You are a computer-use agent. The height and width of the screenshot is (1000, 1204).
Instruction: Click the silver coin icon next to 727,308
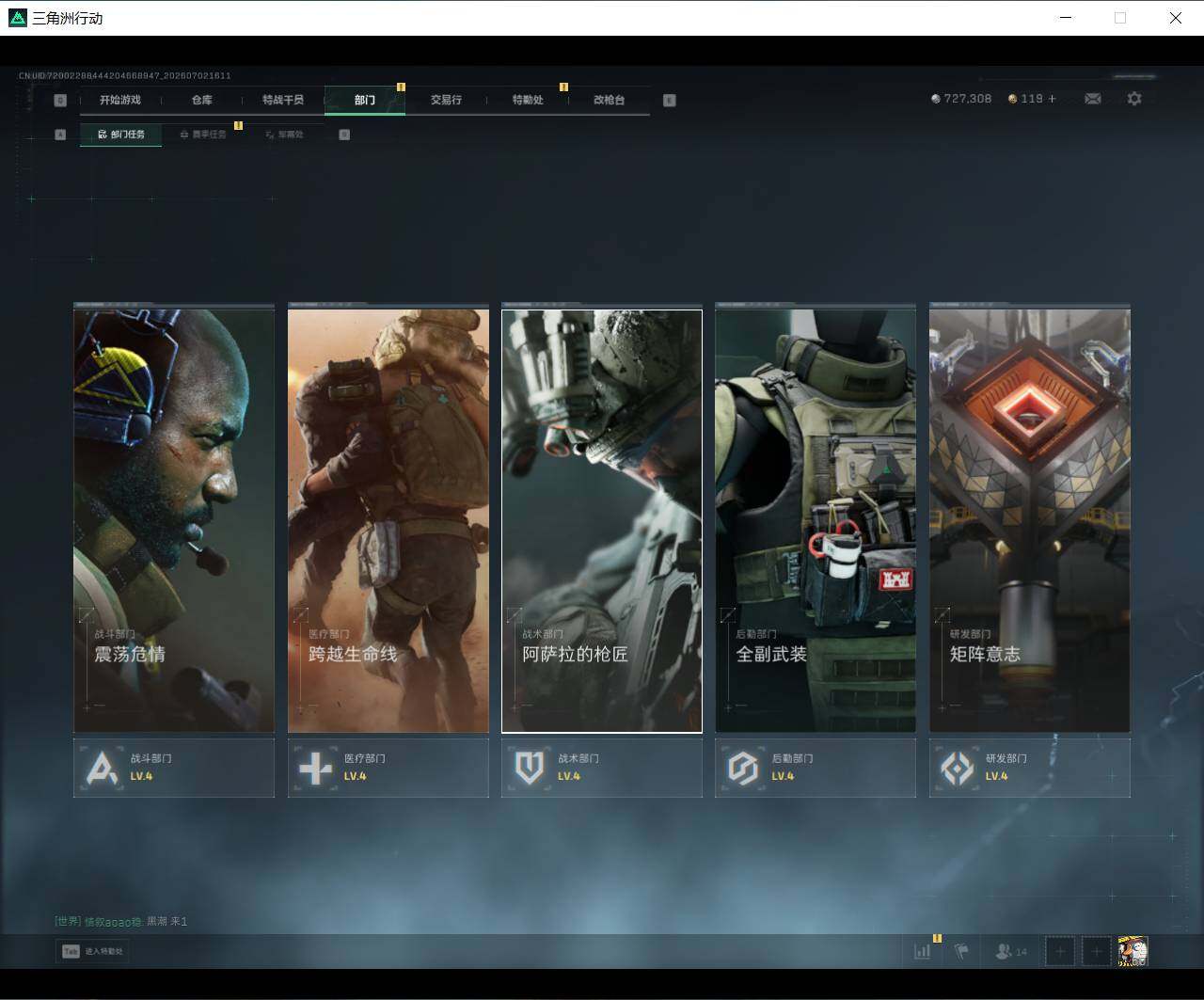pos(935,99)
